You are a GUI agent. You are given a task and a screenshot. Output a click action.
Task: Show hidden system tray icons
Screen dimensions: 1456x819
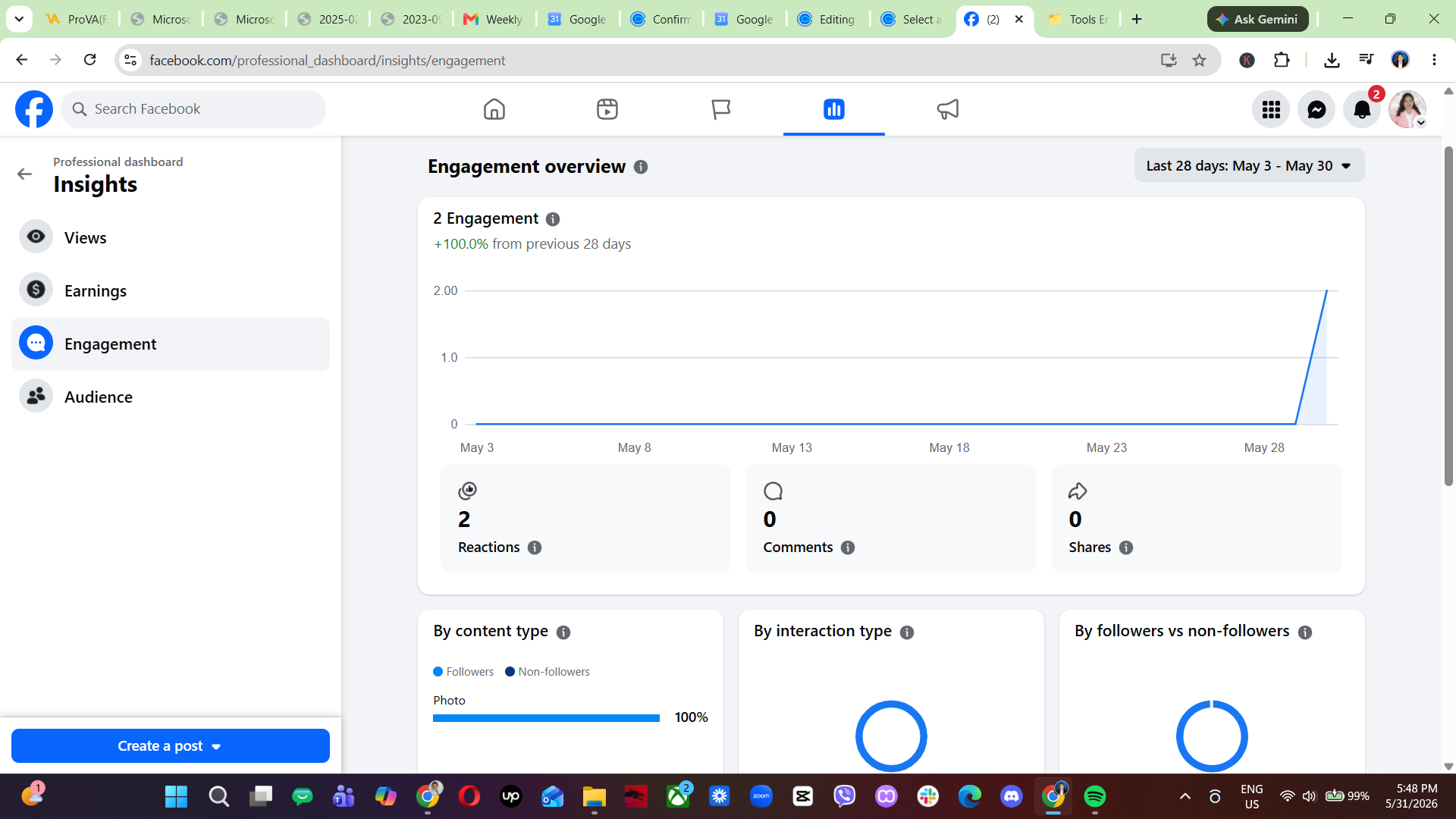click(1185, 796)
